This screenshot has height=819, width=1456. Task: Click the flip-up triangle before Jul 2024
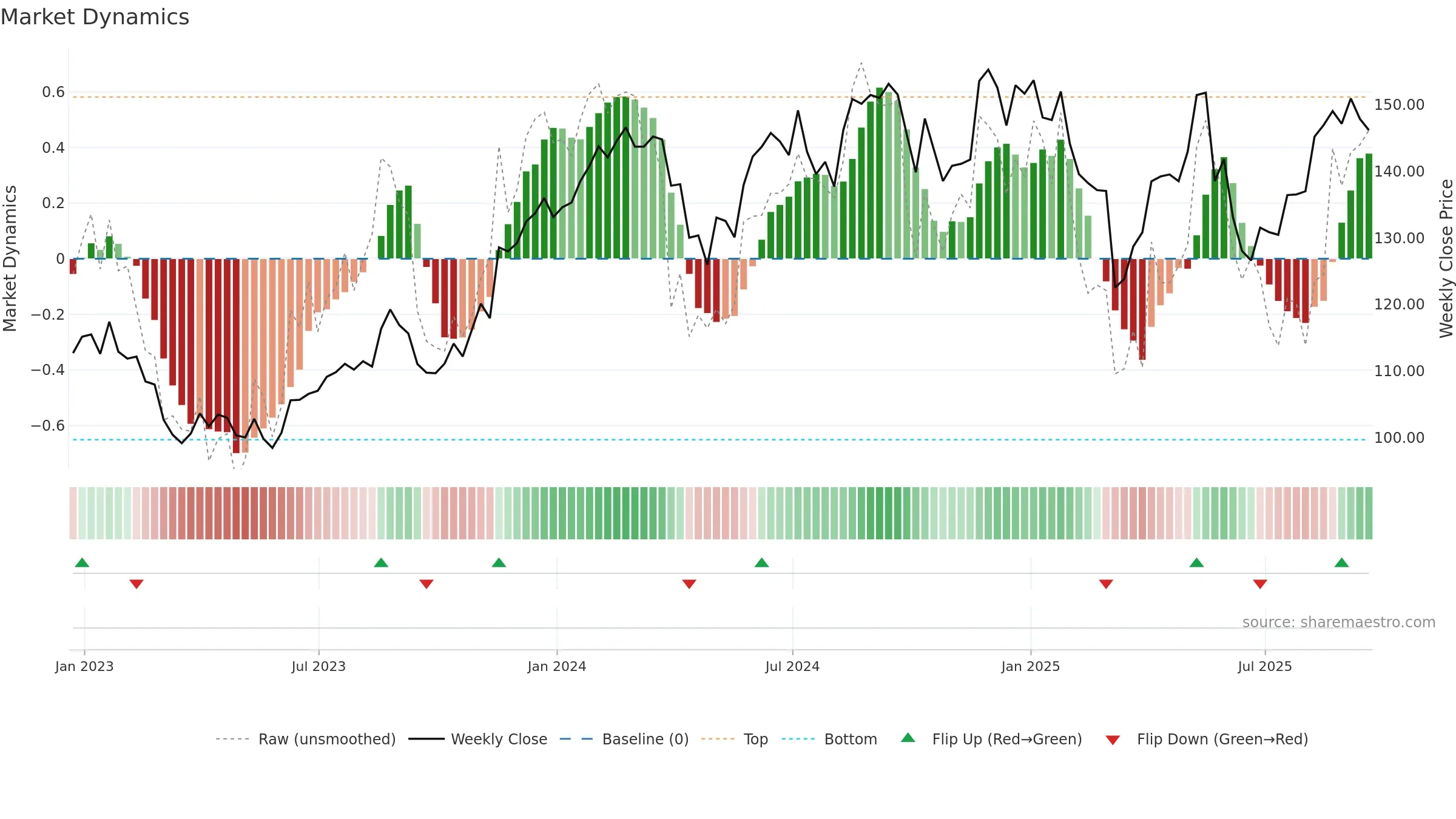coord(761,562)
